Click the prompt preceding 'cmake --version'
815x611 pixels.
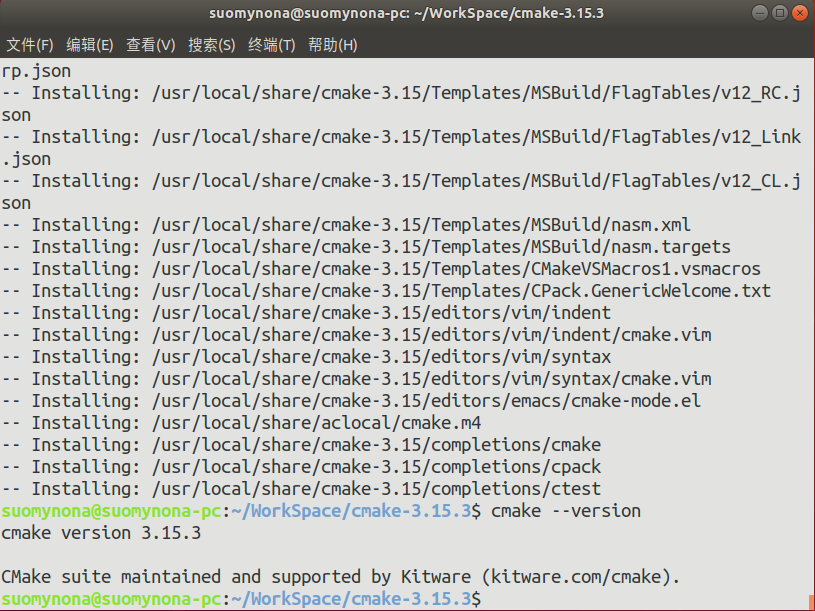pos(241,511)
